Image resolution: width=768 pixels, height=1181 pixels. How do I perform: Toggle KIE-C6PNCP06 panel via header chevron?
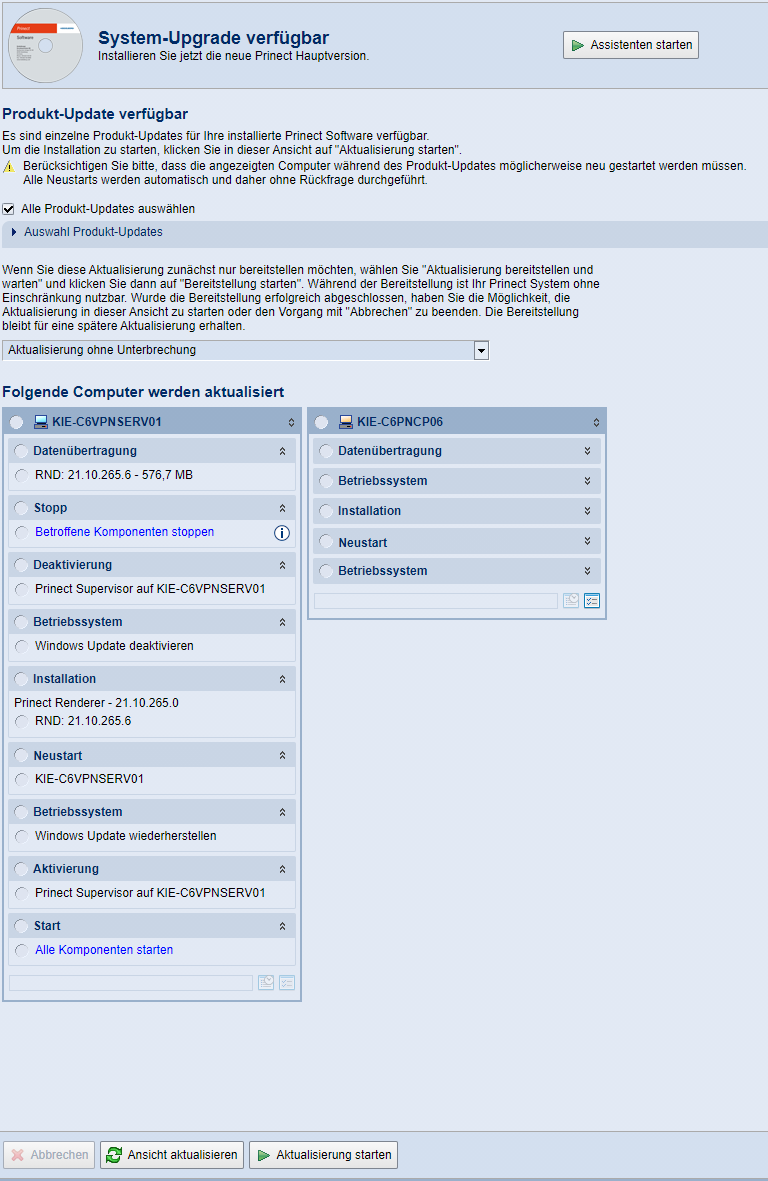(596, 423)
